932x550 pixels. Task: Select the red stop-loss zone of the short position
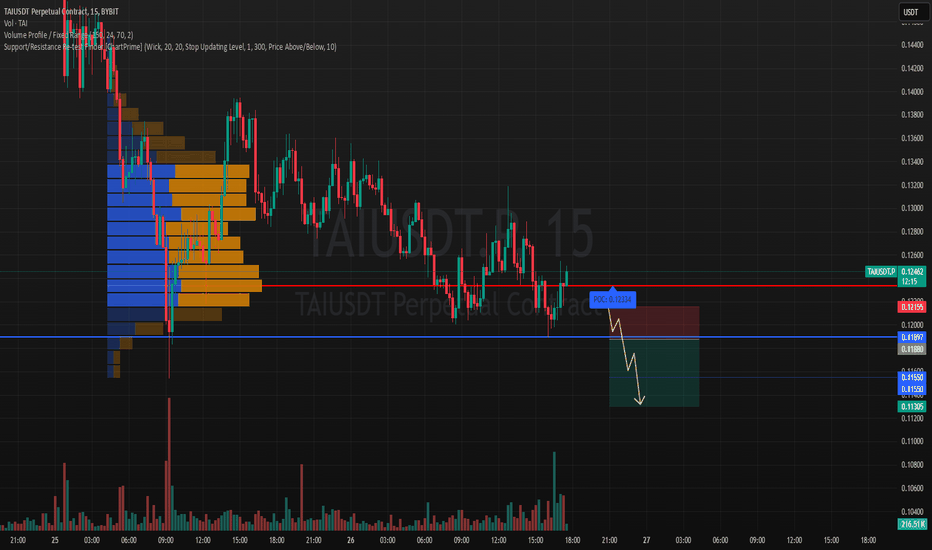point(654,322)
